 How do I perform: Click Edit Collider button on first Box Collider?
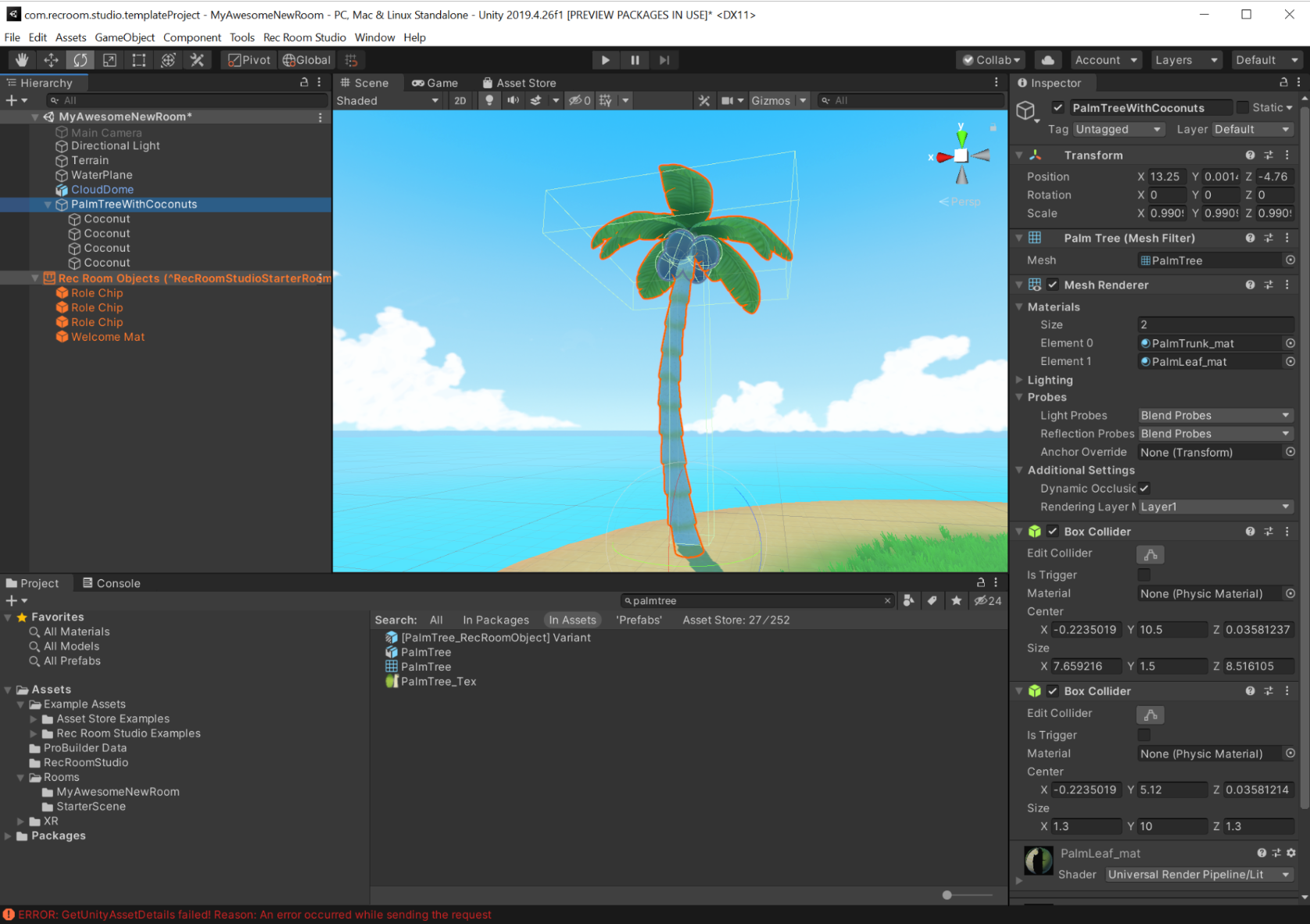[x=1150, y=554]
